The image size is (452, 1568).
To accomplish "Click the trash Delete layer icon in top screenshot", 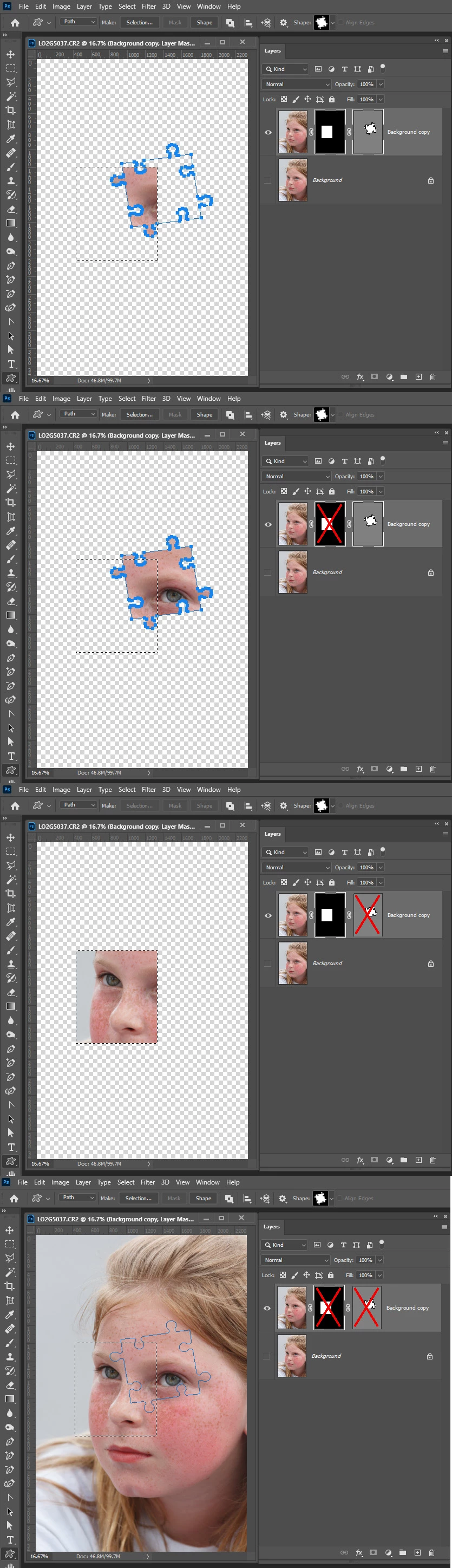I will (433, 377).
